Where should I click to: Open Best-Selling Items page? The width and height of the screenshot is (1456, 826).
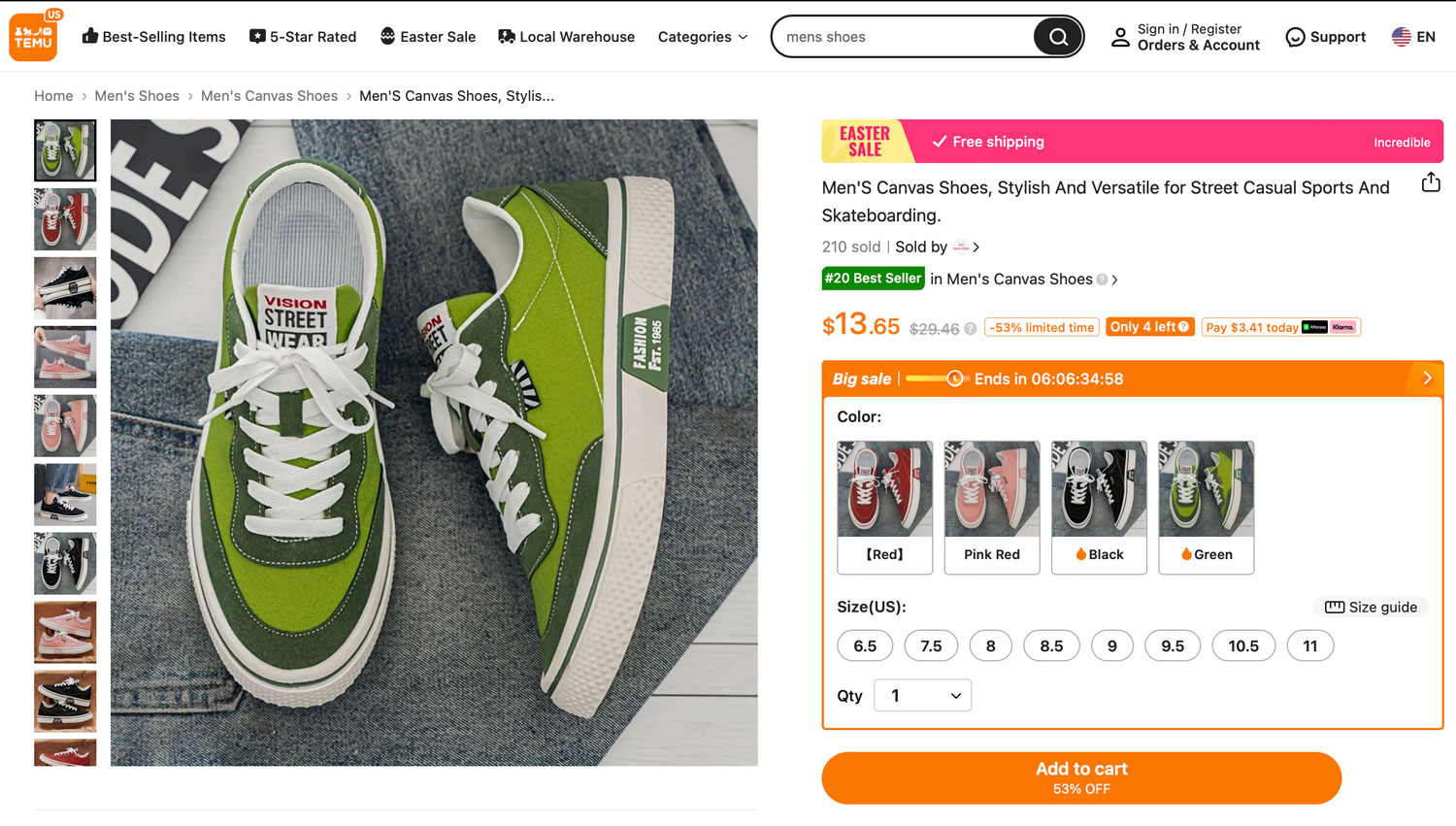pos(153,37)
